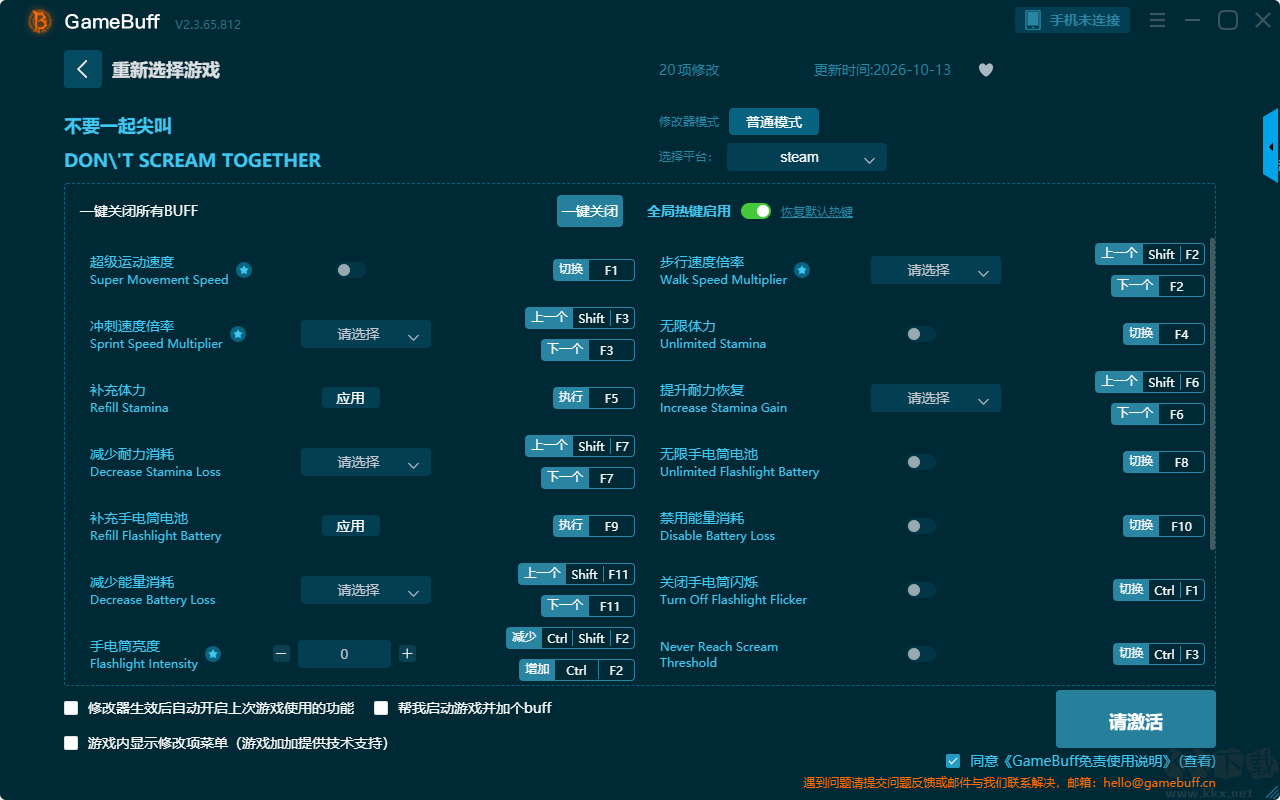
Task: Click the phone not connected icon button
Action: click(x=1073, y=20)
